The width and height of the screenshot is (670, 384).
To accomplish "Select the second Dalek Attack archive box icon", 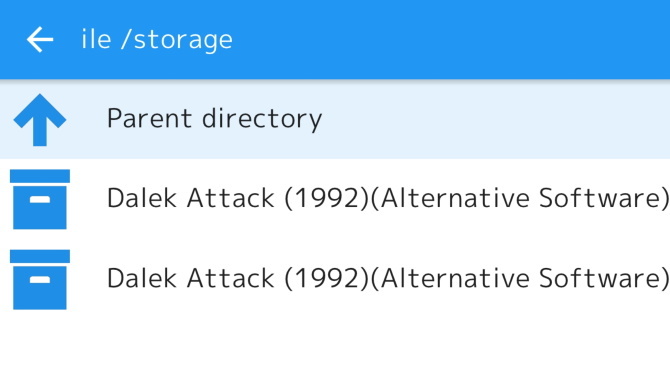I will click(x=40, y=279).
